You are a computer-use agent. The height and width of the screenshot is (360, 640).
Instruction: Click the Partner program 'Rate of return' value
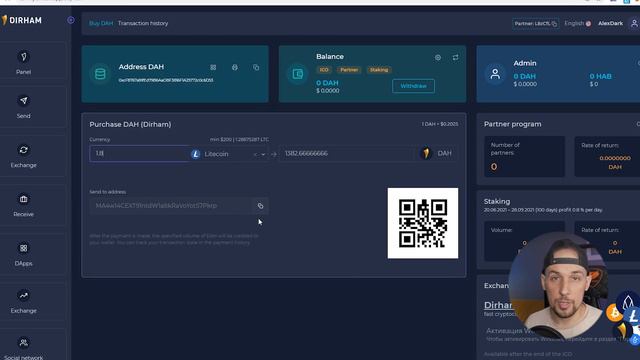click(615, 162)
